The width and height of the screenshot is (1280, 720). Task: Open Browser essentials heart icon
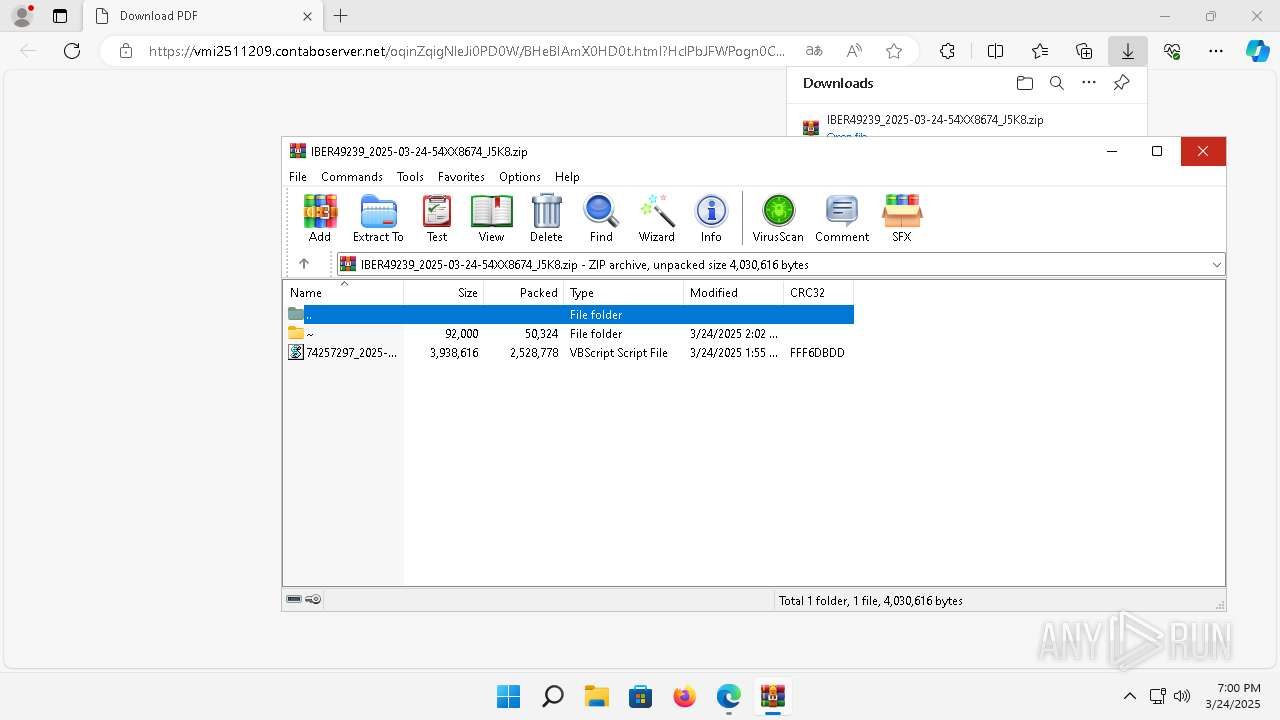coord(1172,51)
